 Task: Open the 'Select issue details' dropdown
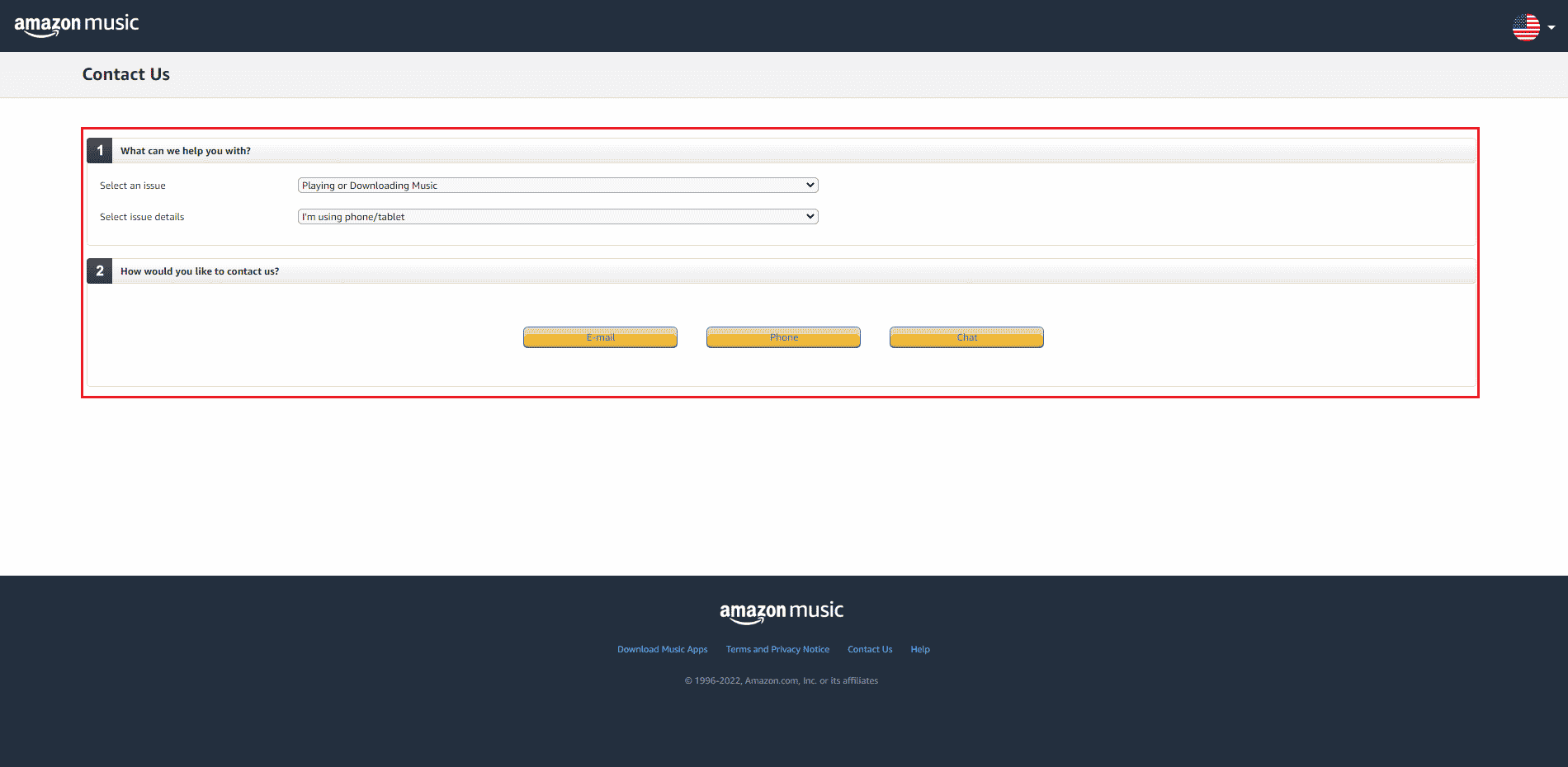pos(558,217)
